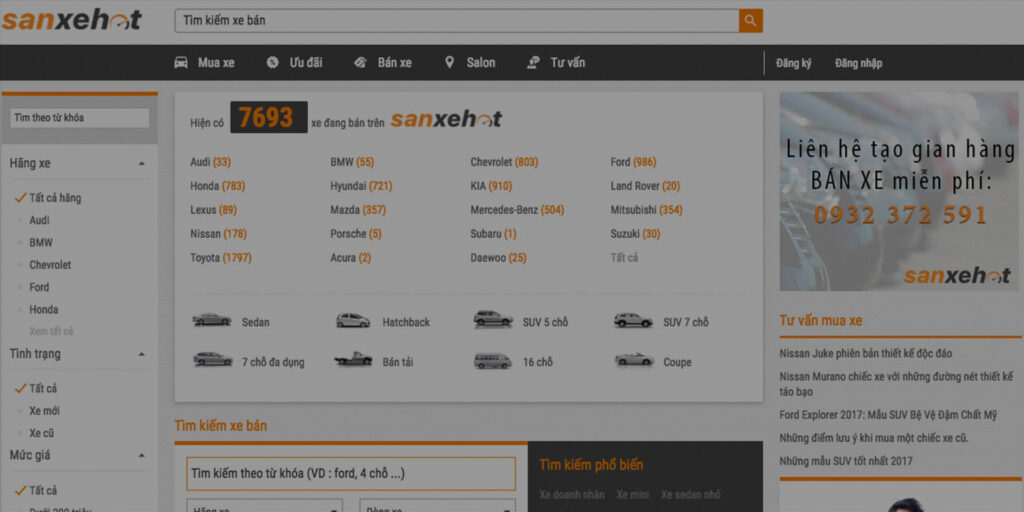
Task: Select Honda in Hãng xe filter
Action: point(44,309)
